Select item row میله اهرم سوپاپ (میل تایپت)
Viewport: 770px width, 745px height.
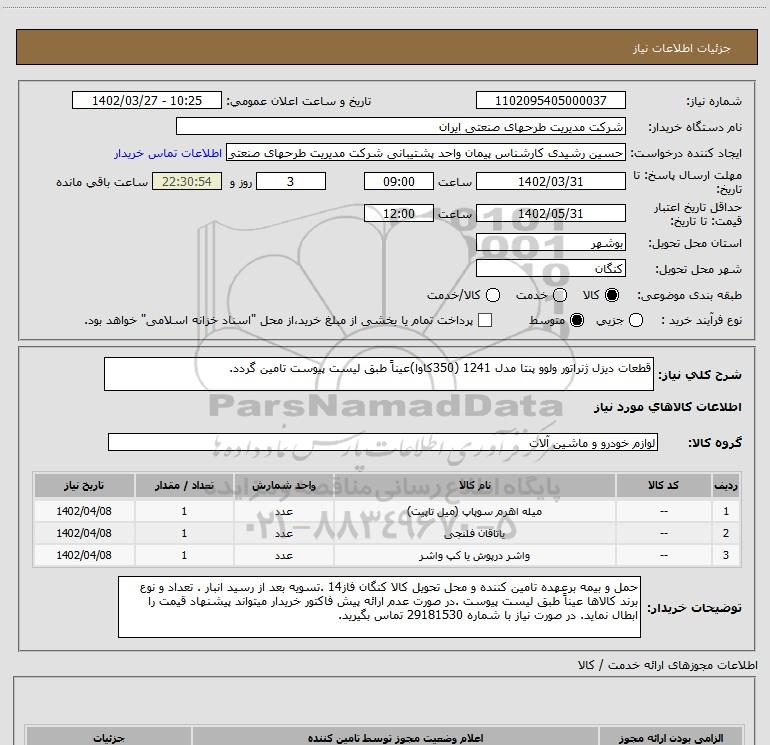(x=387, y=511)
